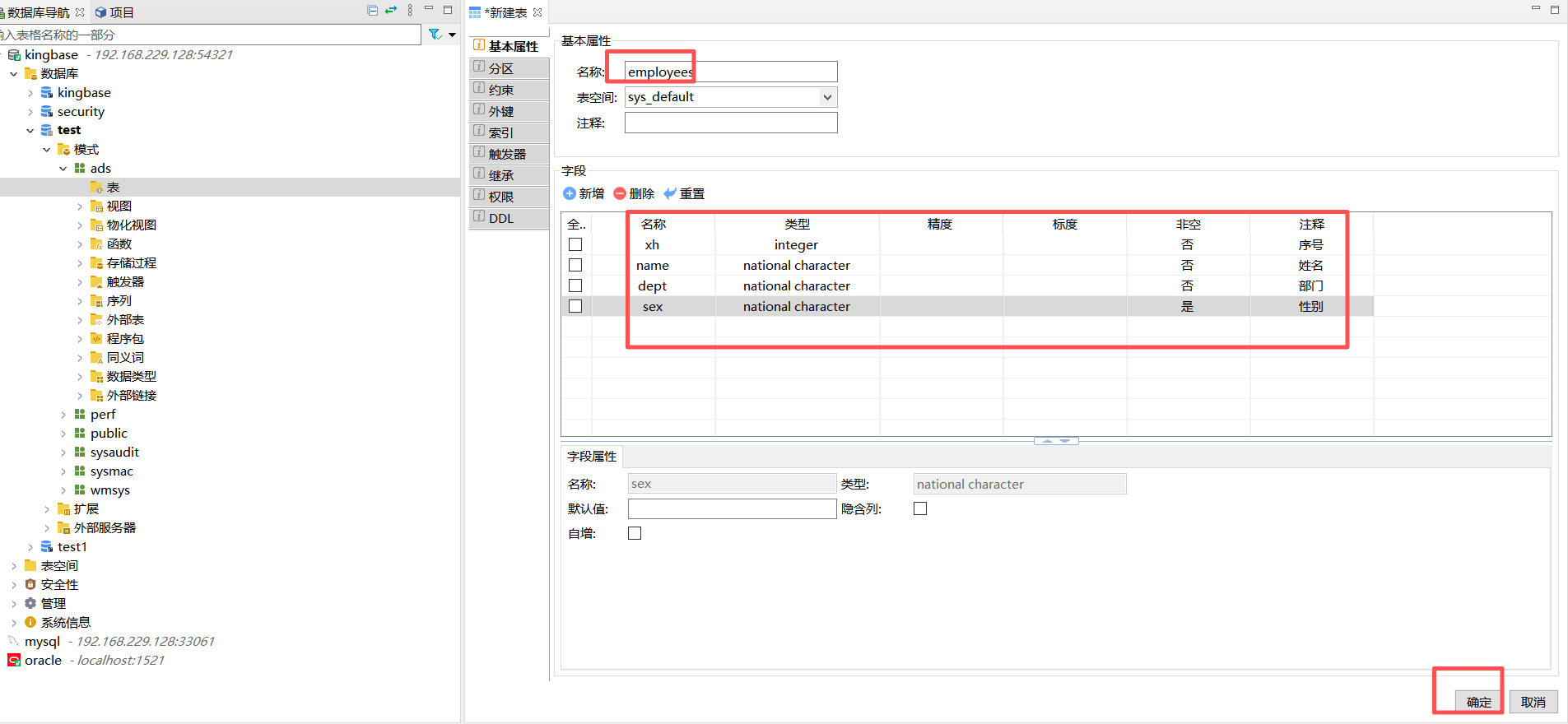Click the collapse all icon in navigator
The image size is (1568, 724).
point(373,11)
